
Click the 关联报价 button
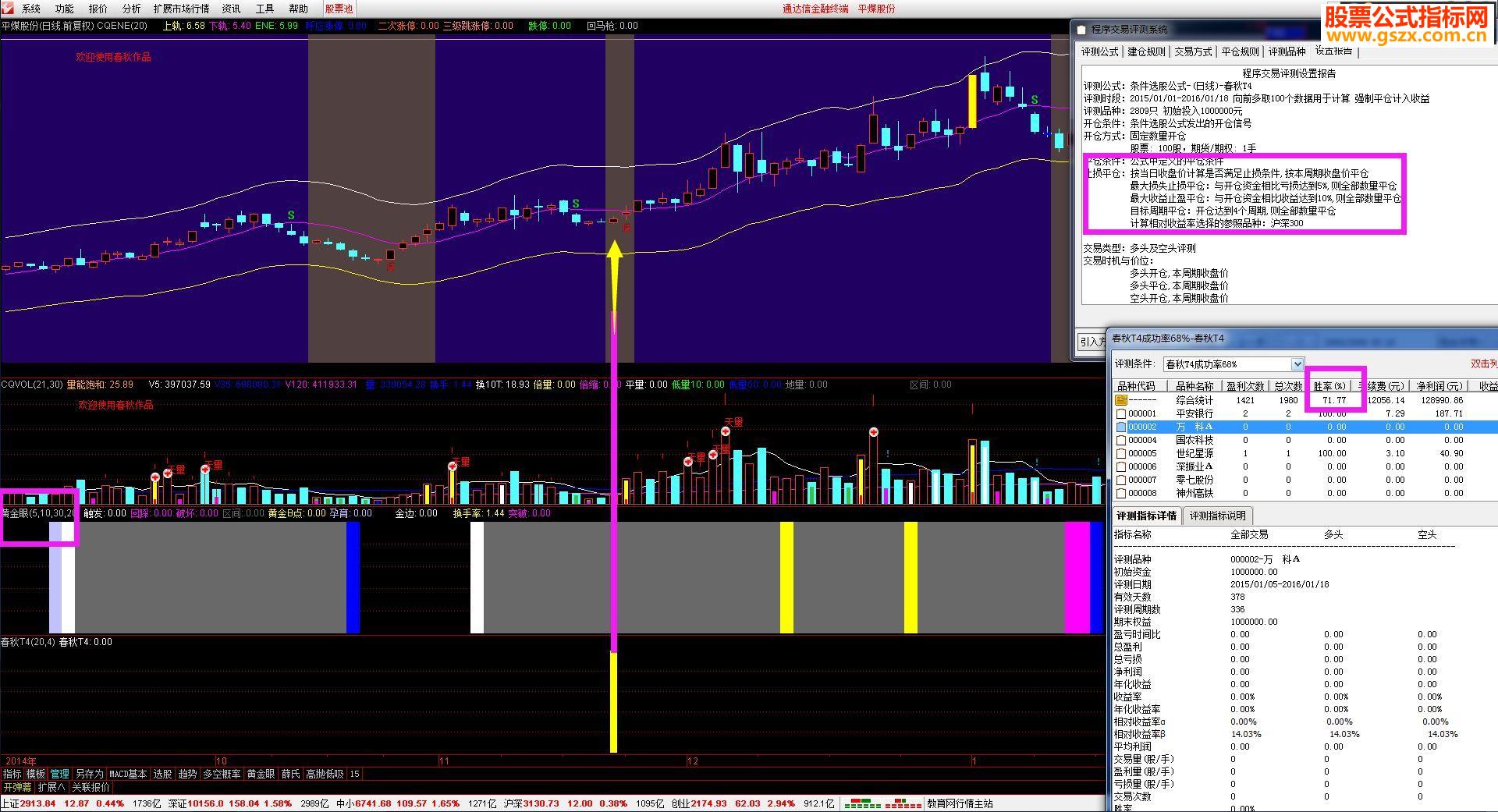pyautogui.click(x=91, y=787)
